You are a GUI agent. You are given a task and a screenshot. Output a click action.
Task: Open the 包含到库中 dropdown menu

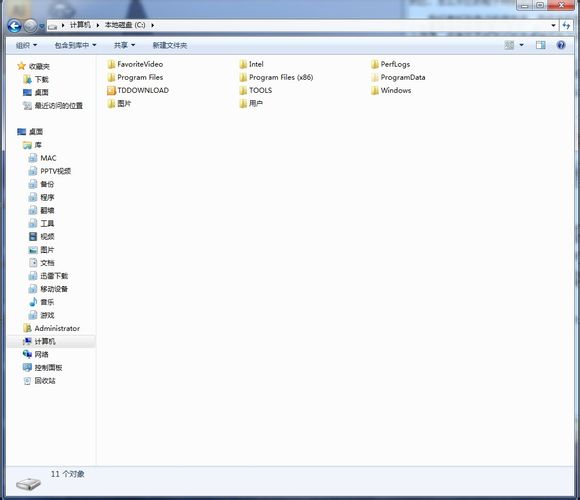tap(75, 45)
